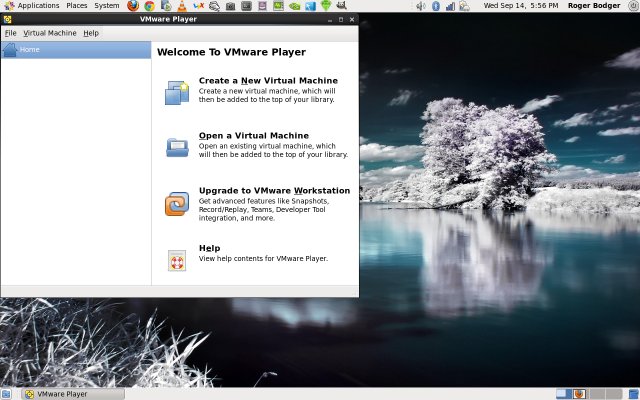Click the VMware Player title bar window icon
Screen dimensions: 640x400
point(7,19)
